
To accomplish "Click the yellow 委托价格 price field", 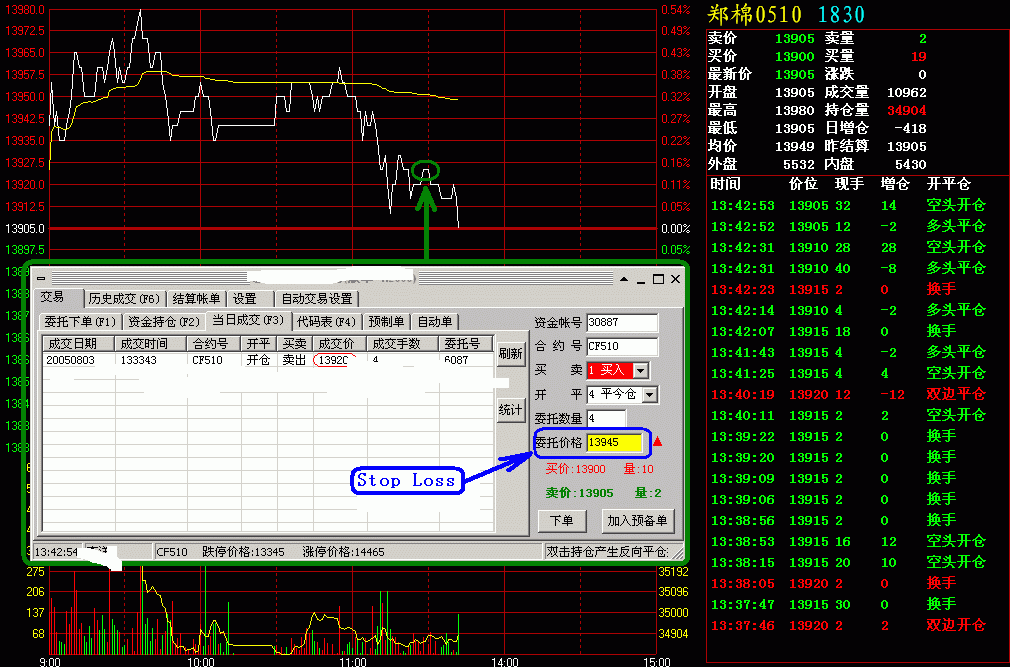I will [614, 442].
